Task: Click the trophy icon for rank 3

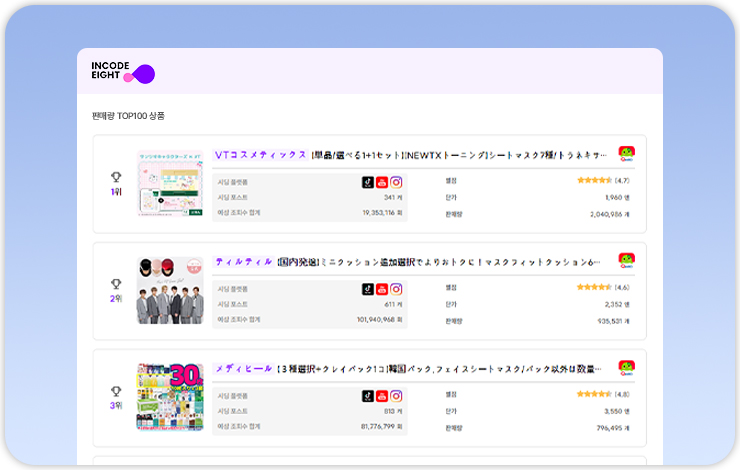Action: pos(116,391)
